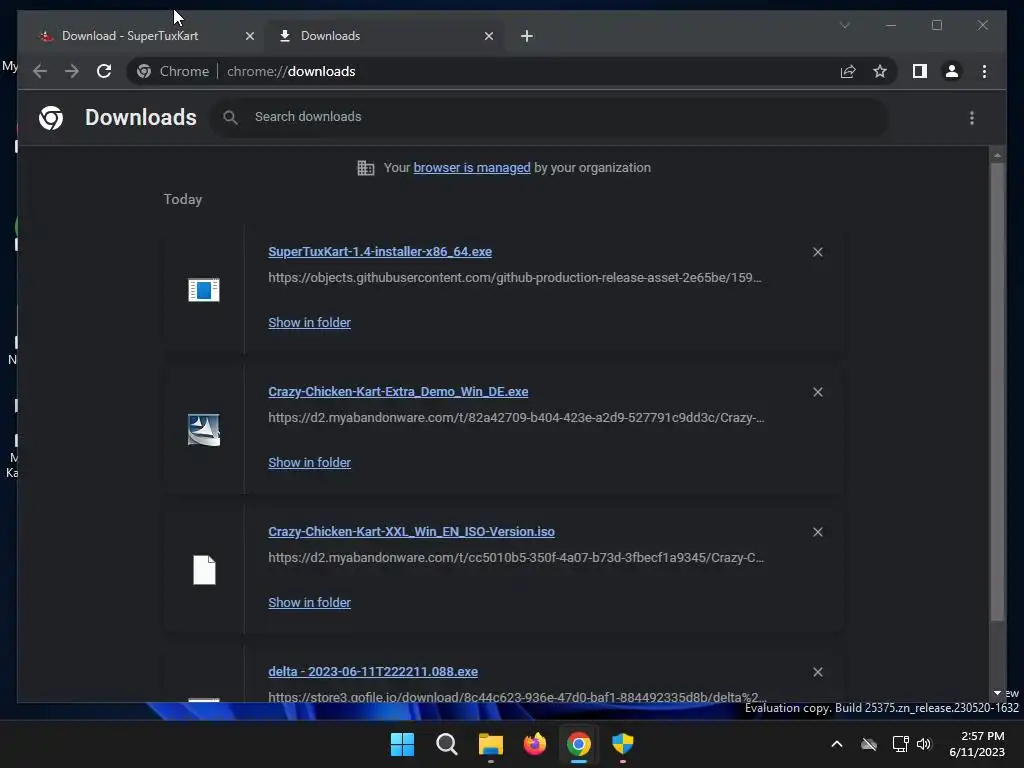Click the scrollbar down arrow
The image size is (1024, 768).
tap(997, 693)
